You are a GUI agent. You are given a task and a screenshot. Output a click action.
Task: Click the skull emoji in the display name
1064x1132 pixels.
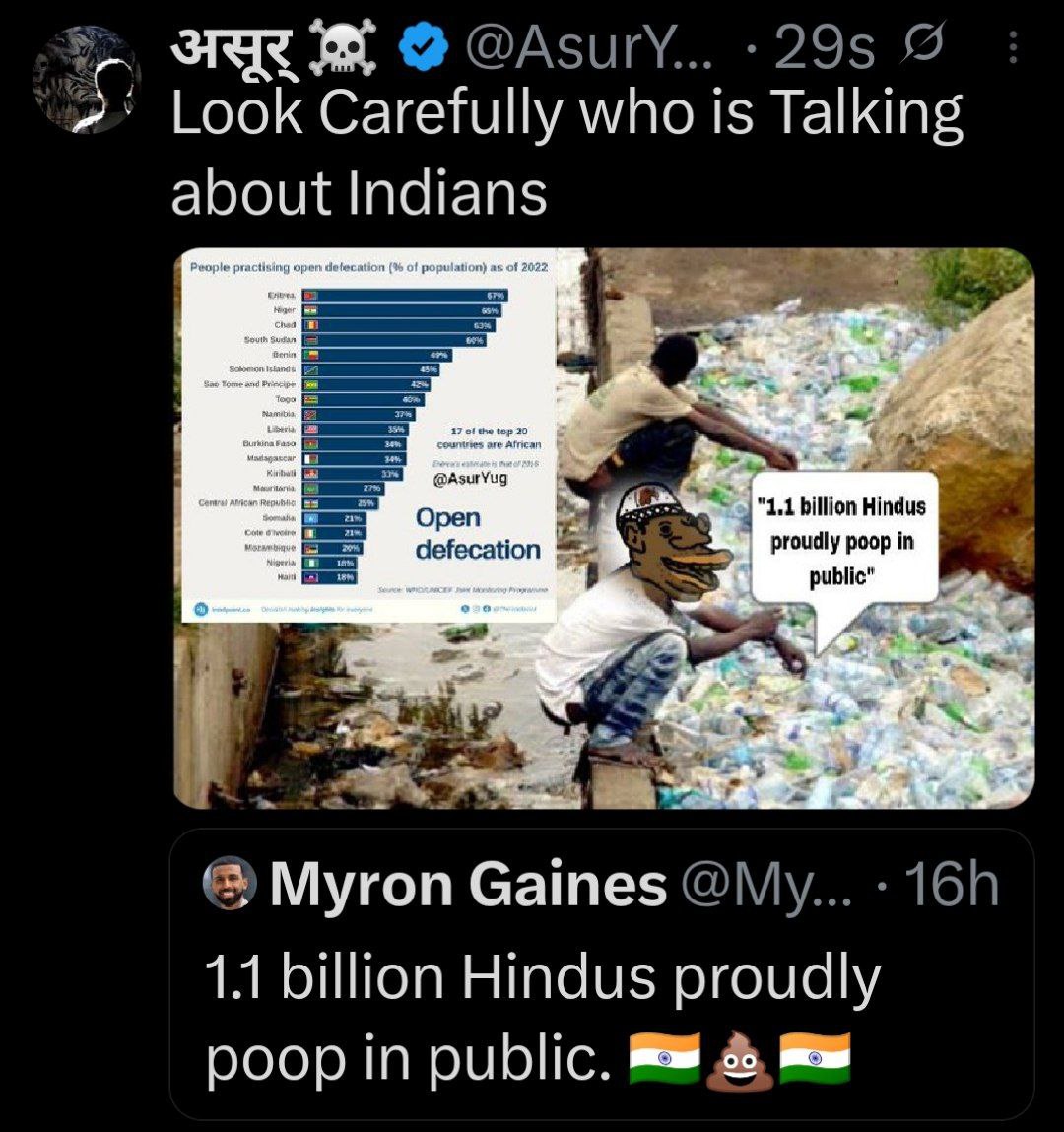343,47
